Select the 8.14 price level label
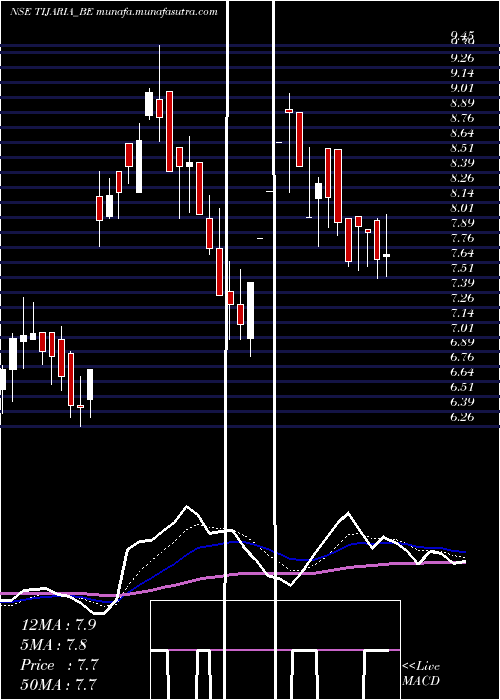The image size is (500, 700). (462, 193)
